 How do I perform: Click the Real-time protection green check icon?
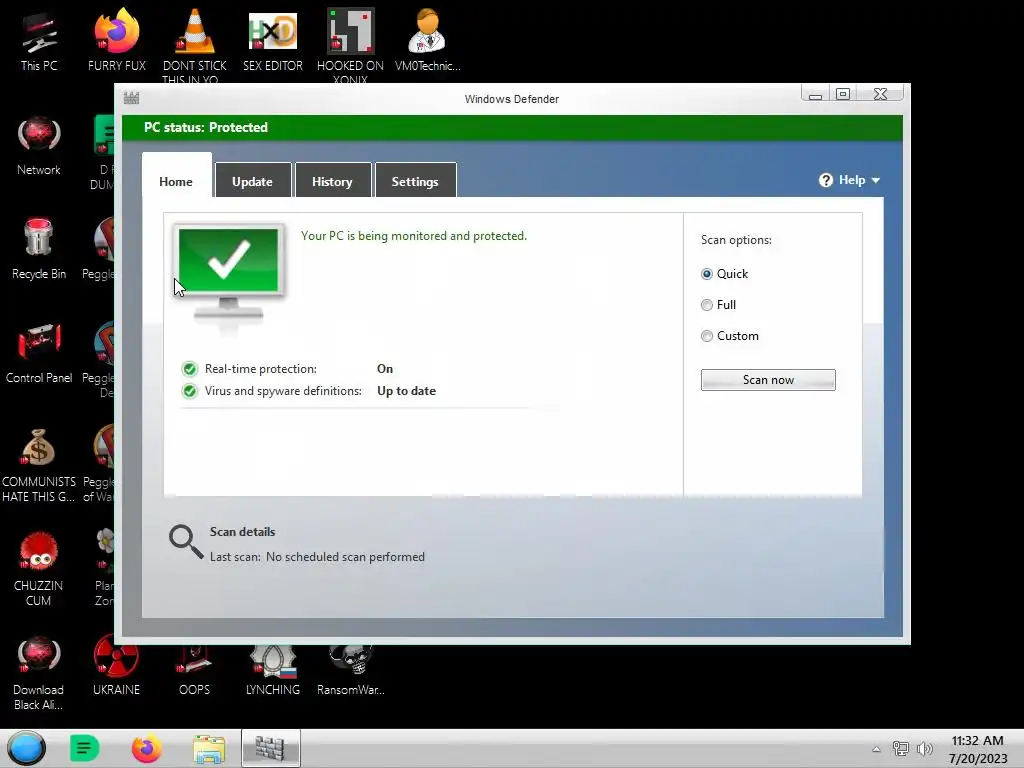click(x=189, y=369)
